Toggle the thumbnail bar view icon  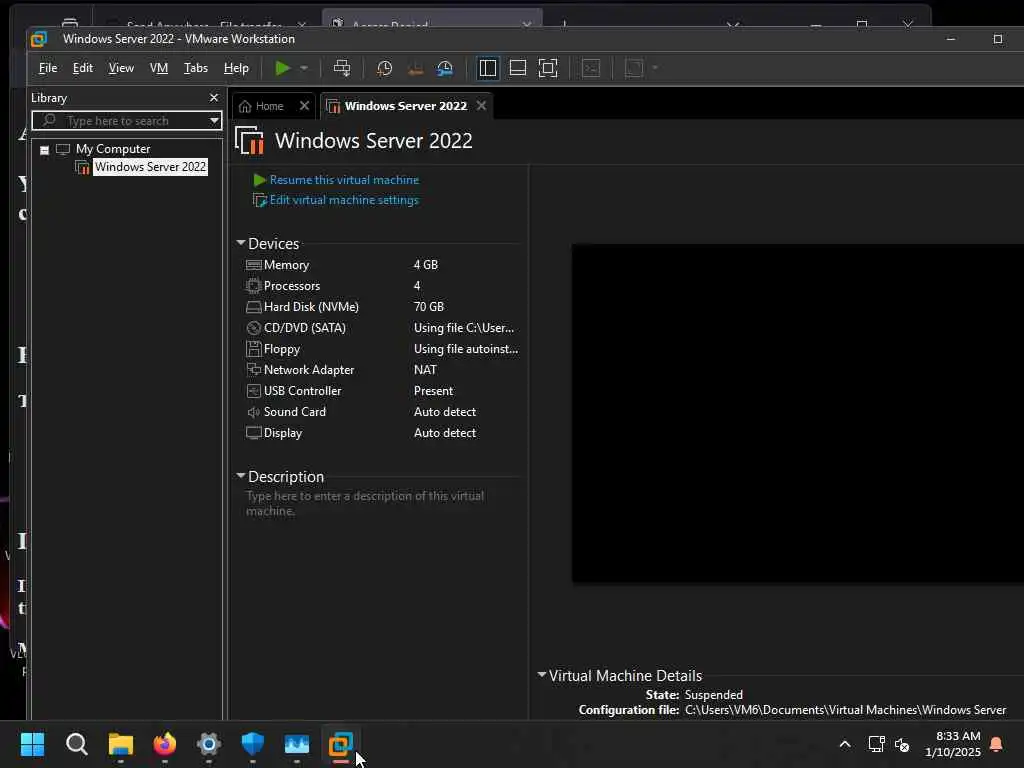(518, 68)
